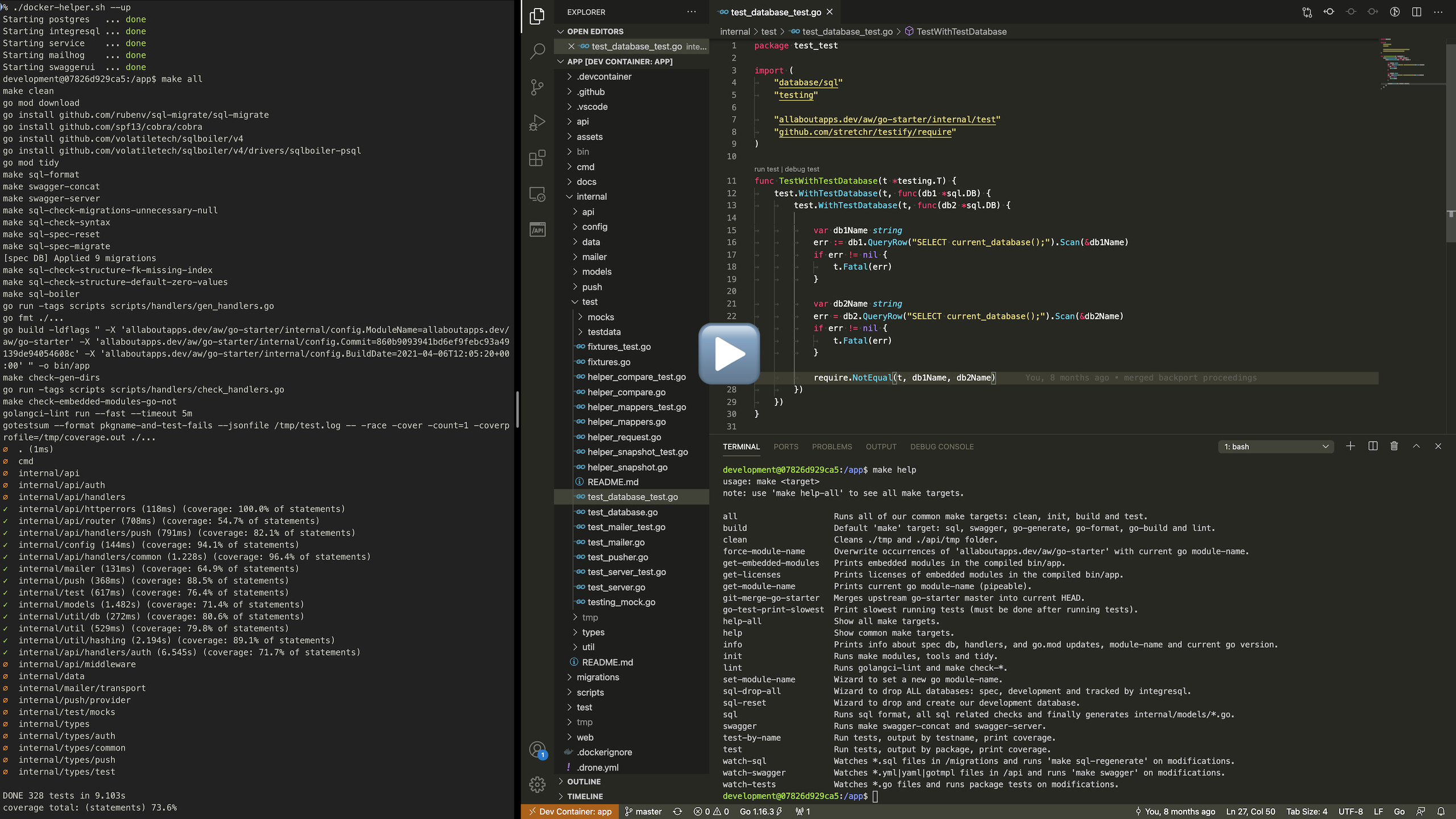
Task: Open Source Control view in activity bar
Action: pyautogui.click(x=537, y=87)
